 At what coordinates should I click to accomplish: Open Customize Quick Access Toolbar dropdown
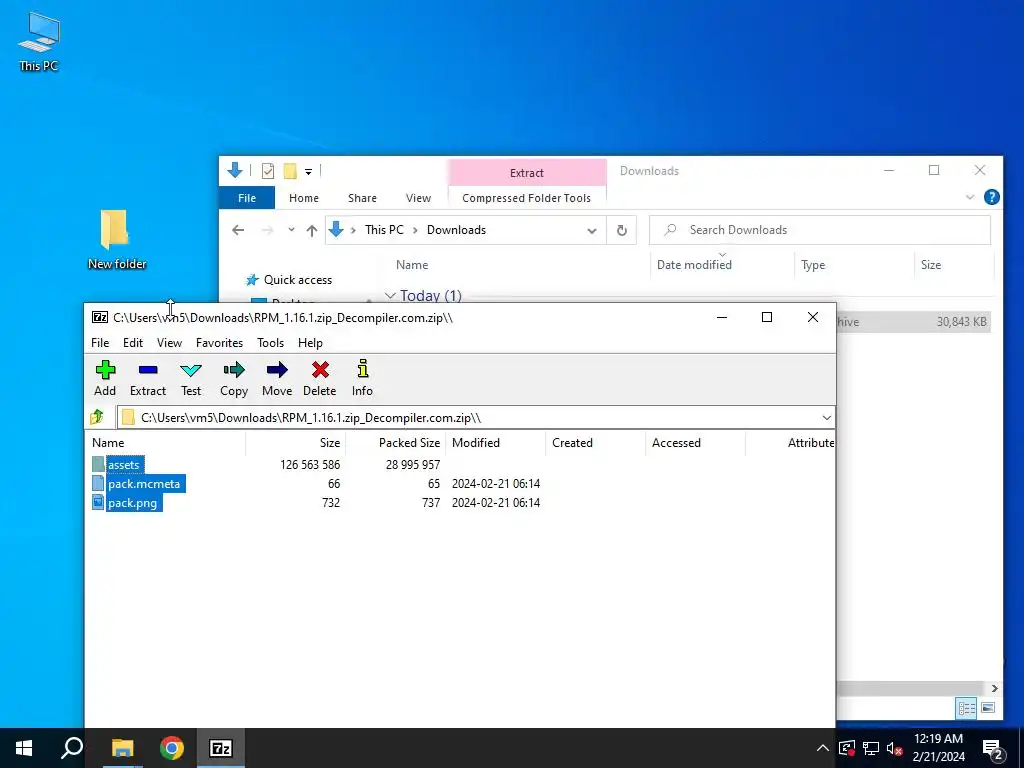(x=308, y=172)
